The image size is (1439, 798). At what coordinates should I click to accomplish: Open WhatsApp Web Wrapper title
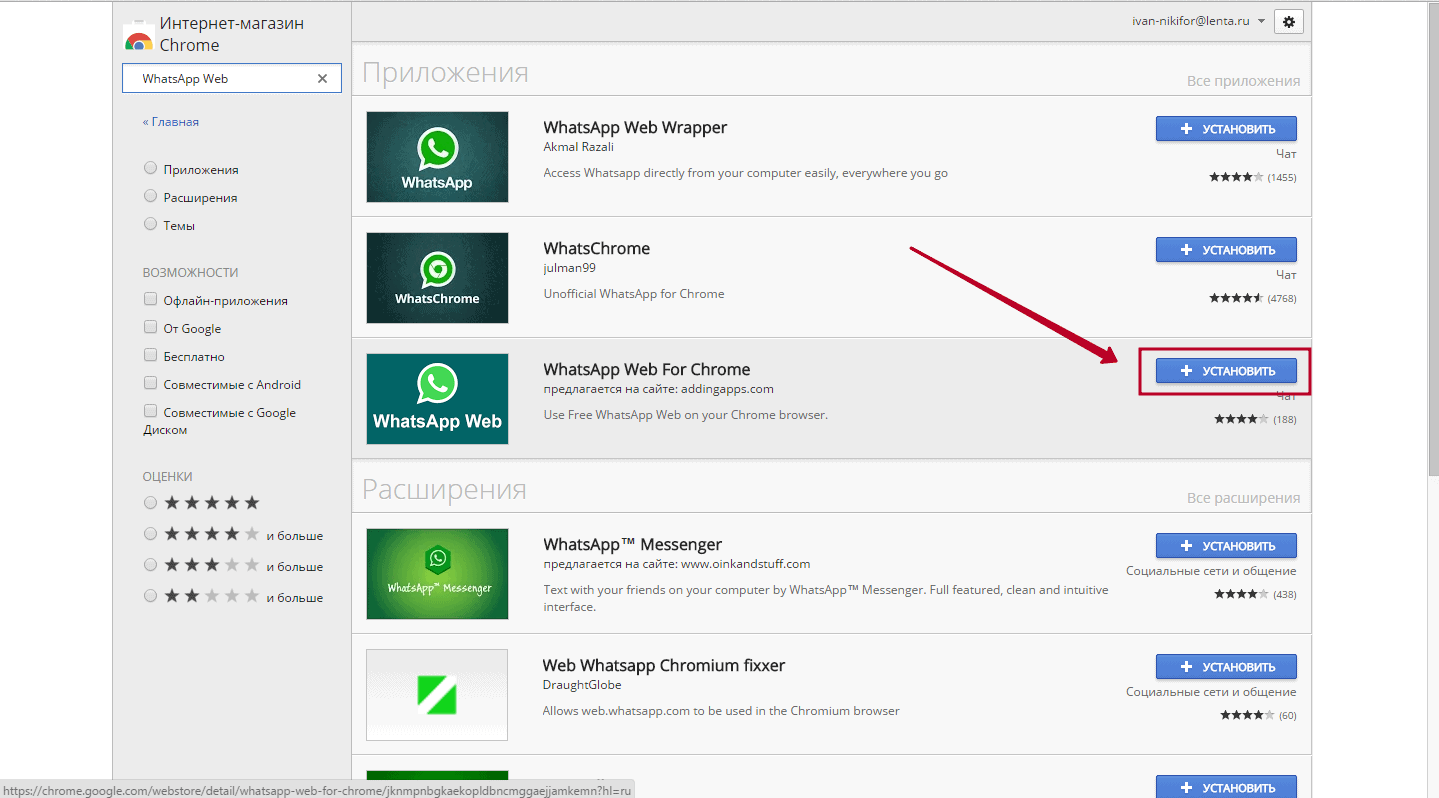click(x=635, y=128)
